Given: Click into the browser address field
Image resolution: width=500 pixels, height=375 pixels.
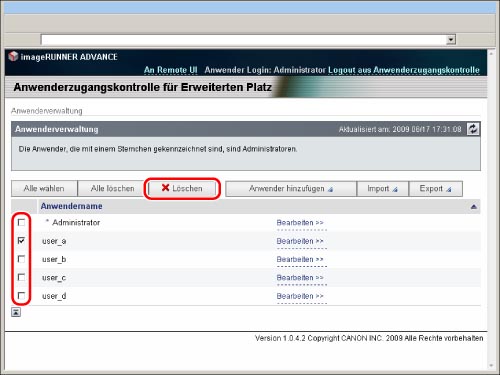Looking at the screenshot, I should (x=243, y=40).
